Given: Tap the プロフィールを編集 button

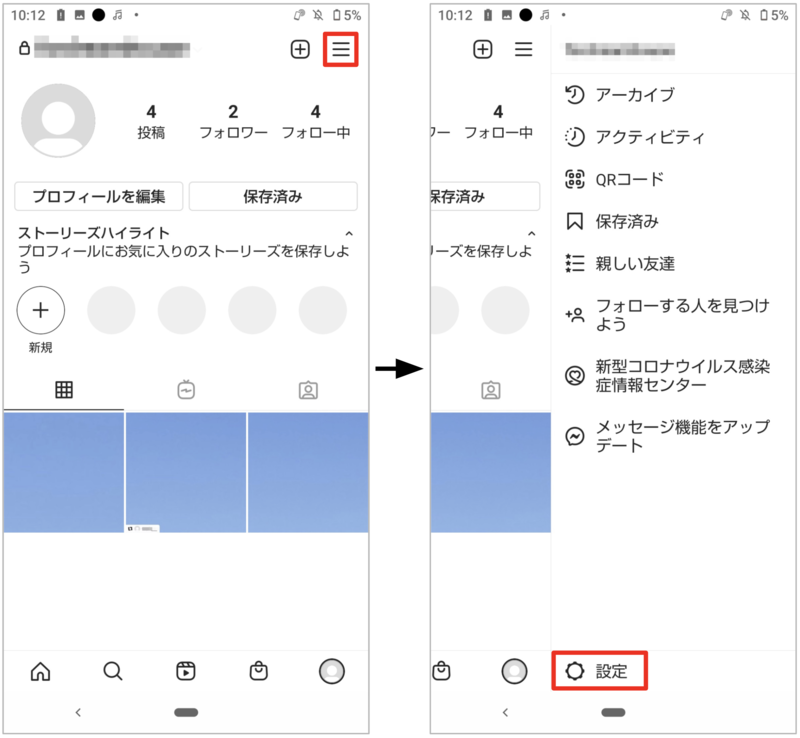Looking at the screenshot, I should pos(99,197).
